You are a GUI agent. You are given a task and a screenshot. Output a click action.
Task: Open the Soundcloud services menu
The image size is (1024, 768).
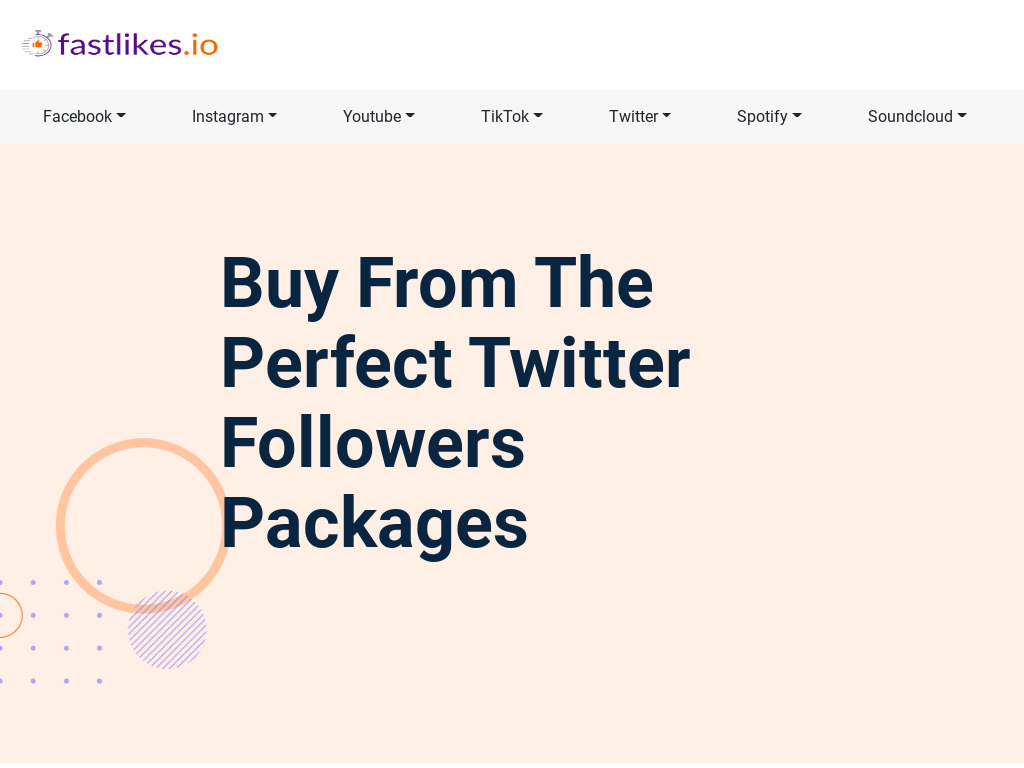click(917, 116)
